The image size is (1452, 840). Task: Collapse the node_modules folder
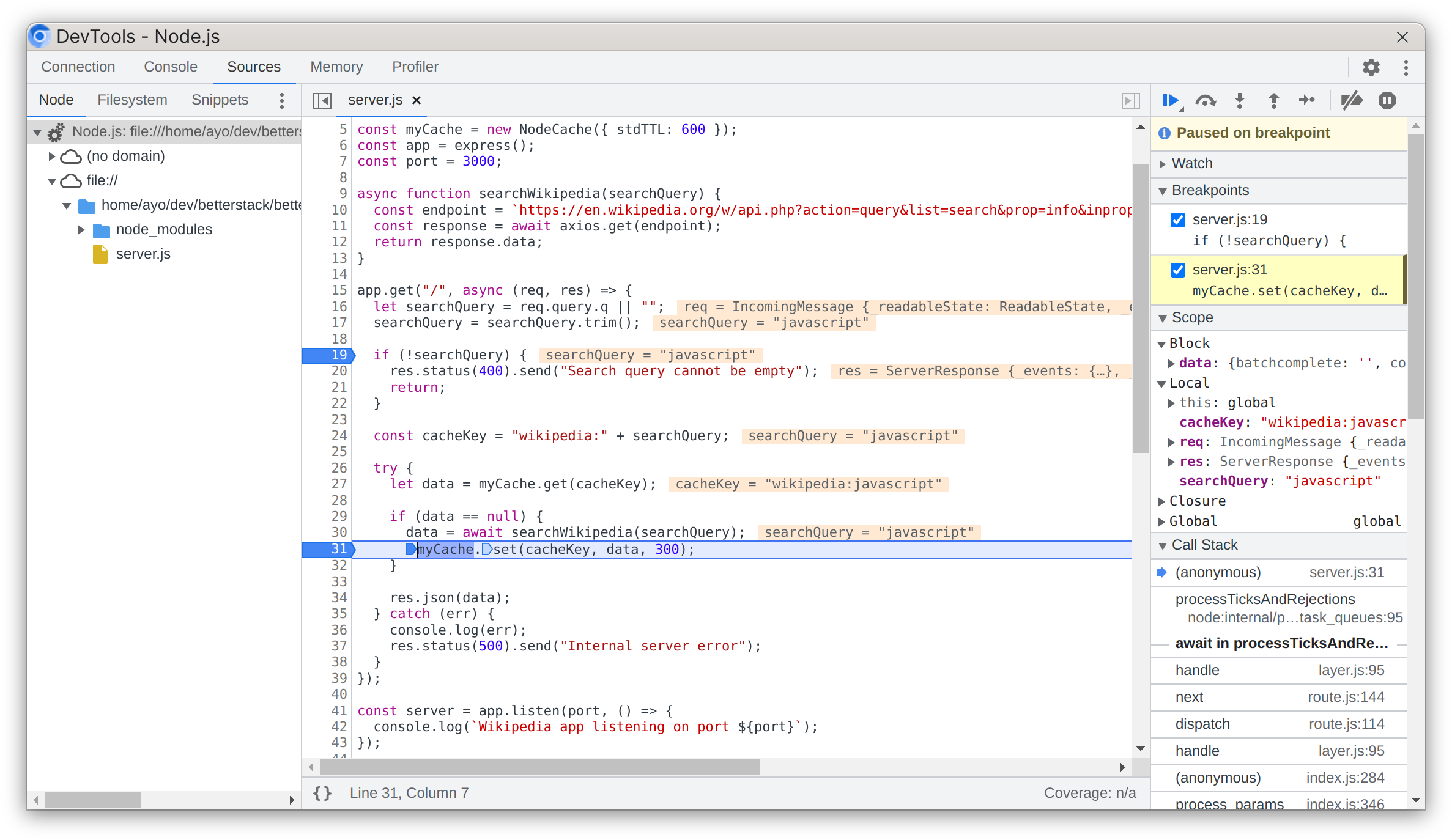[83, 229]
